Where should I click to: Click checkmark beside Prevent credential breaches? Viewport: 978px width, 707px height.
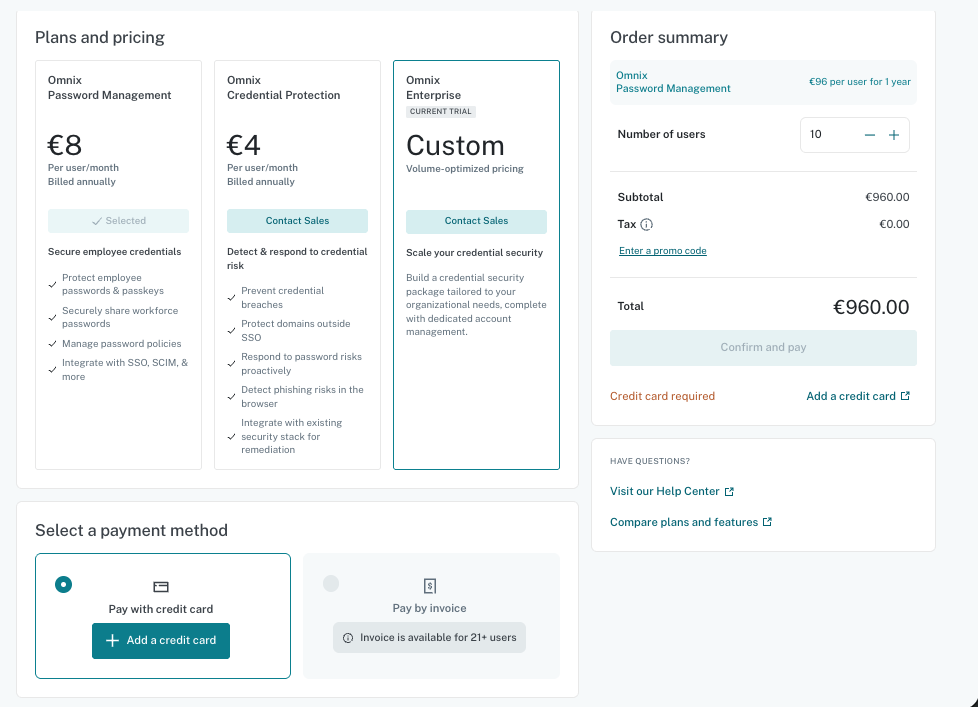tap(231, 298)
